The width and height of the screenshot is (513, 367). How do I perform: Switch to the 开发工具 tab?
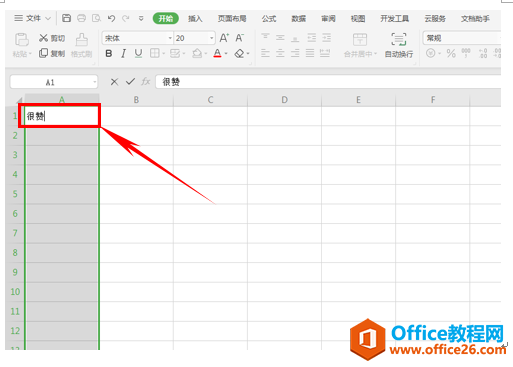[395, 18]
